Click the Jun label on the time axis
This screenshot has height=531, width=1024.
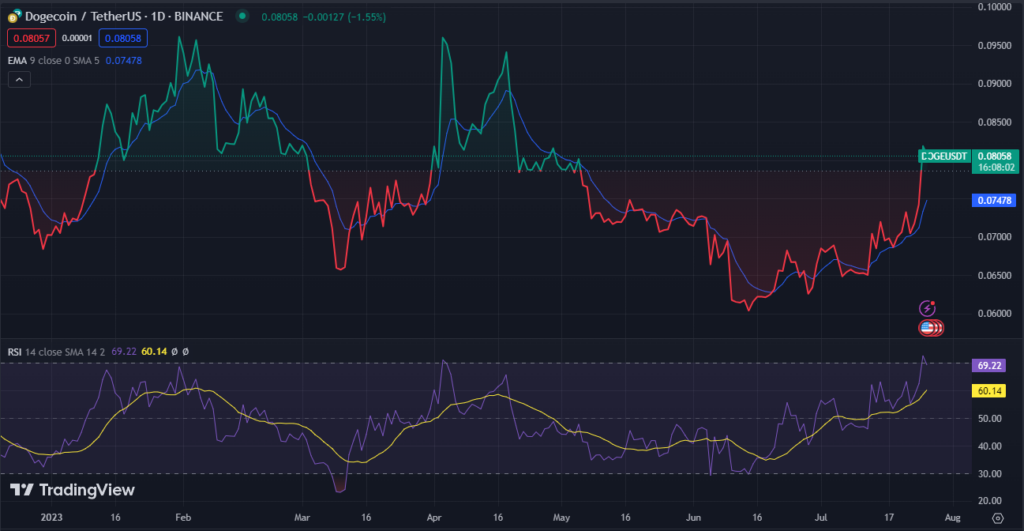pos(693,517)
